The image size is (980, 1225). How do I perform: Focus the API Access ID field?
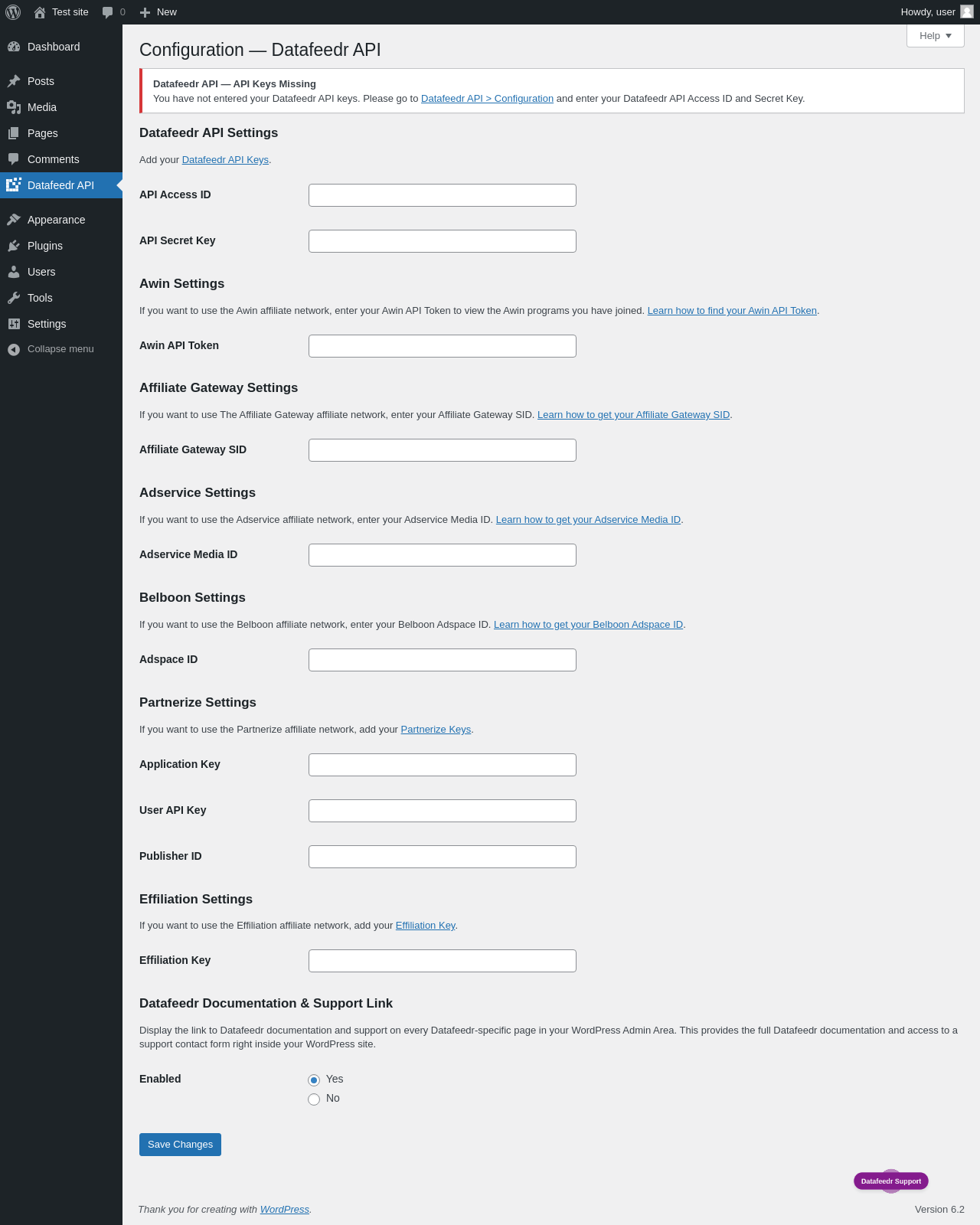pyautogui.click(x=443, y=195)
